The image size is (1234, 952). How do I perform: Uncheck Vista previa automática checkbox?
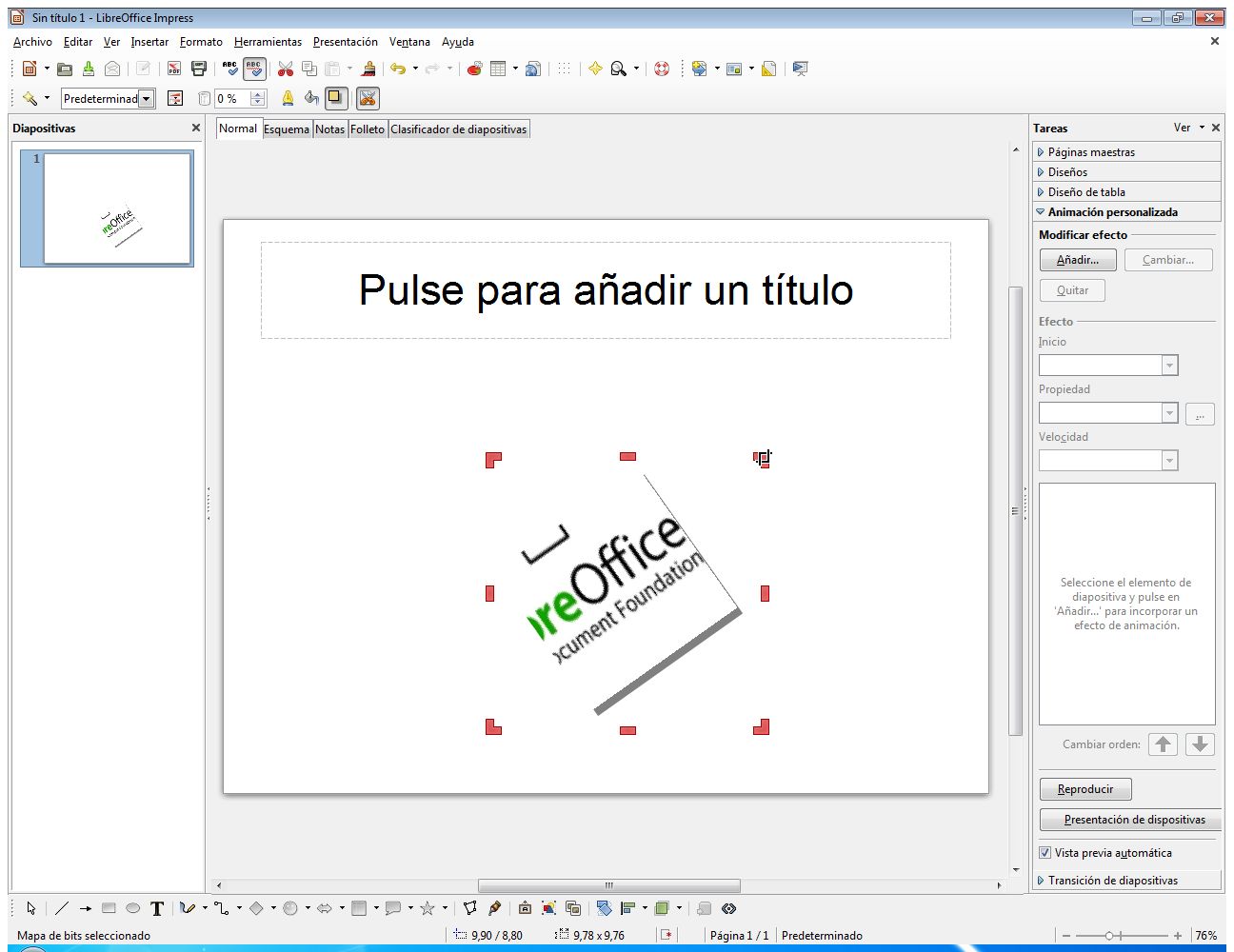(1045, 853)
